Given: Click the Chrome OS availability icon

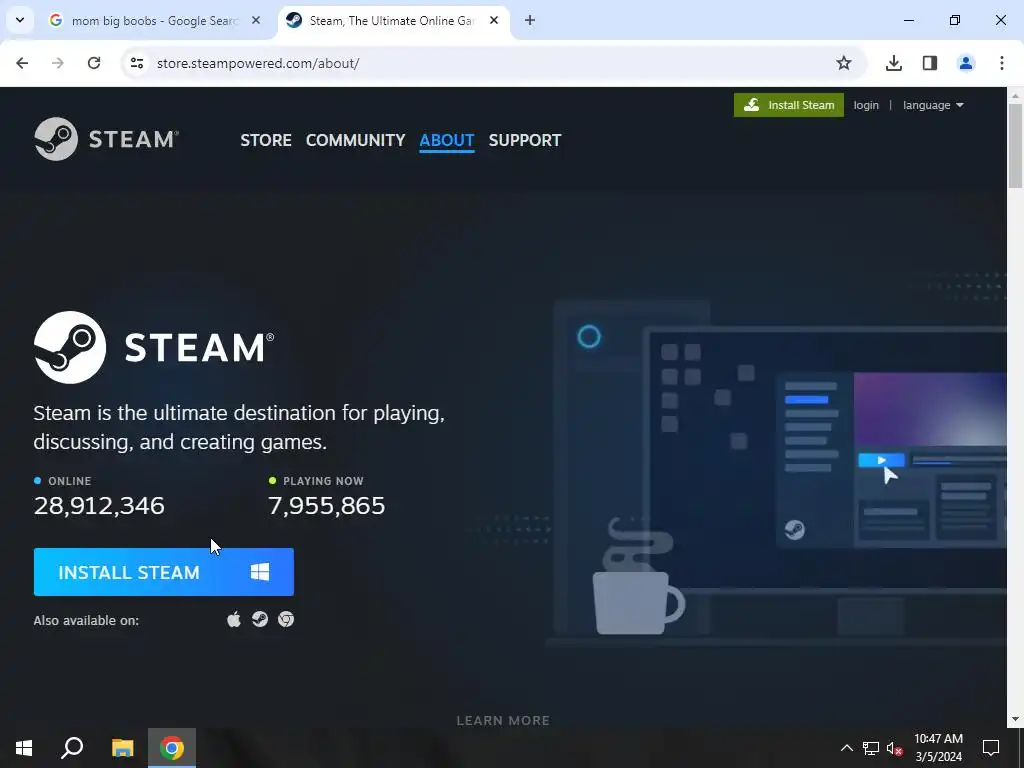Looking at the screenshot, I should tap(286, 619).
